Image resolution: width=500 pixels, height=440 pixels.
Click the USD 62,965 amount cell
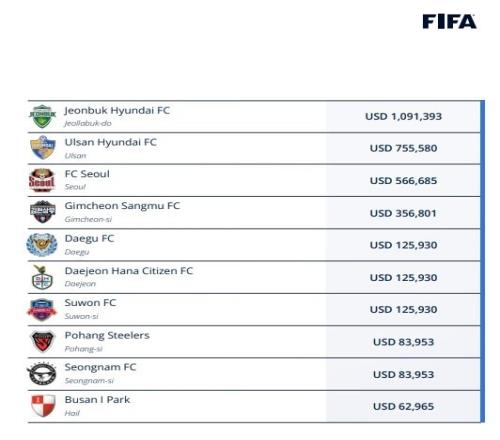pyautogui.click(x=403, y=406)
